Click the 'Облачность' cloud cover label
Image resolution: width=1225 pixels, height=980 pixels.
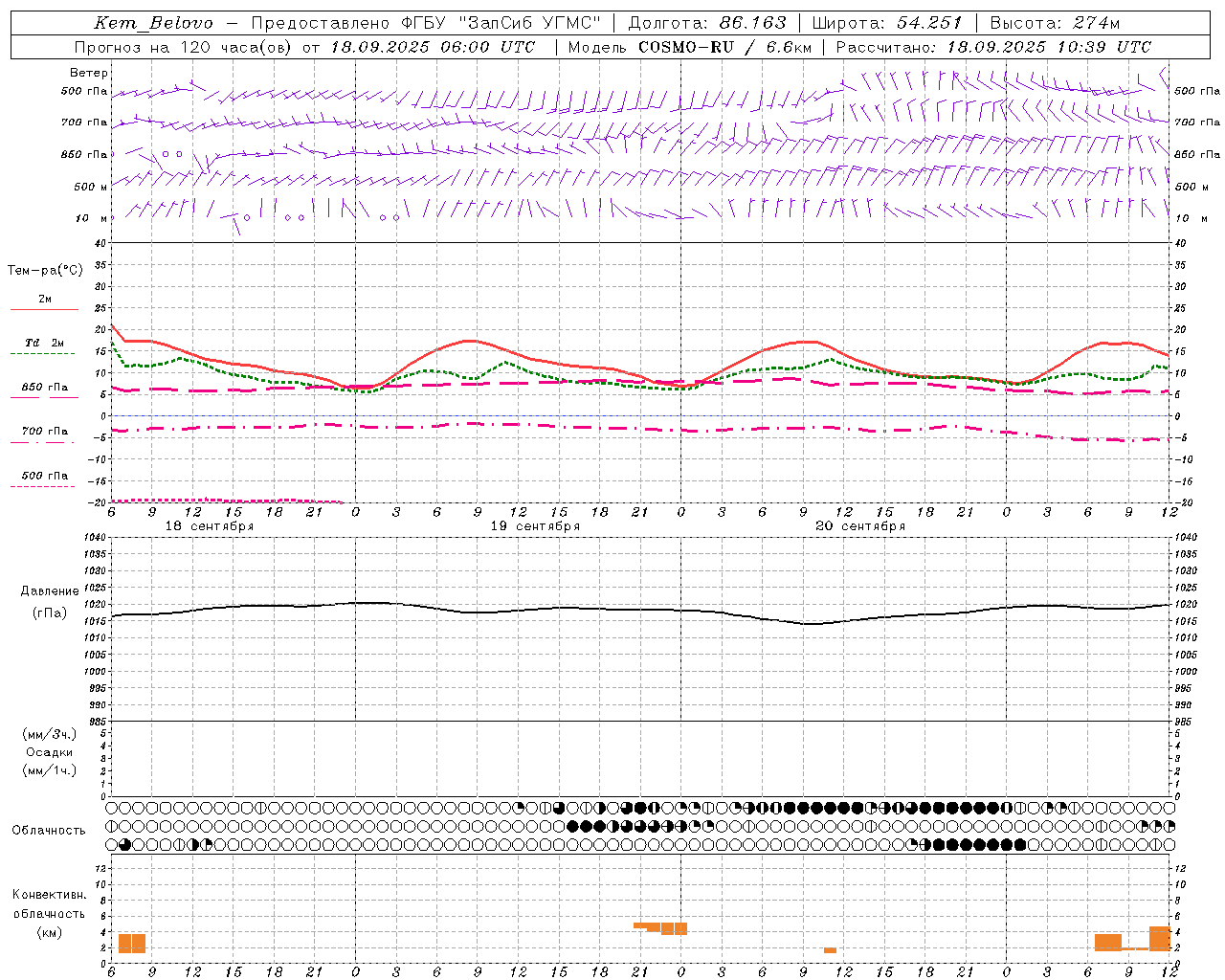49,831
